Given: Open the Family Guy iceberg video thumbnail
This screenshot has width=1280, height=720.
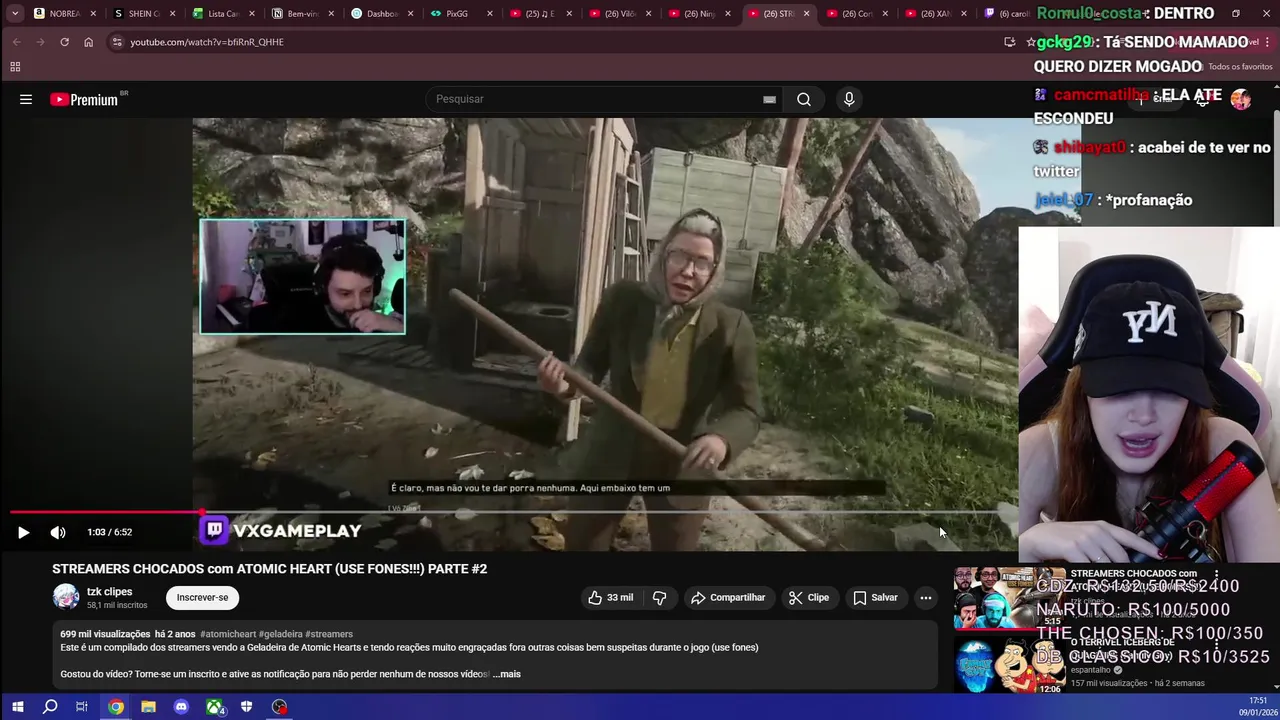Looking at the screenshot, I should (x=1010, y=664).
